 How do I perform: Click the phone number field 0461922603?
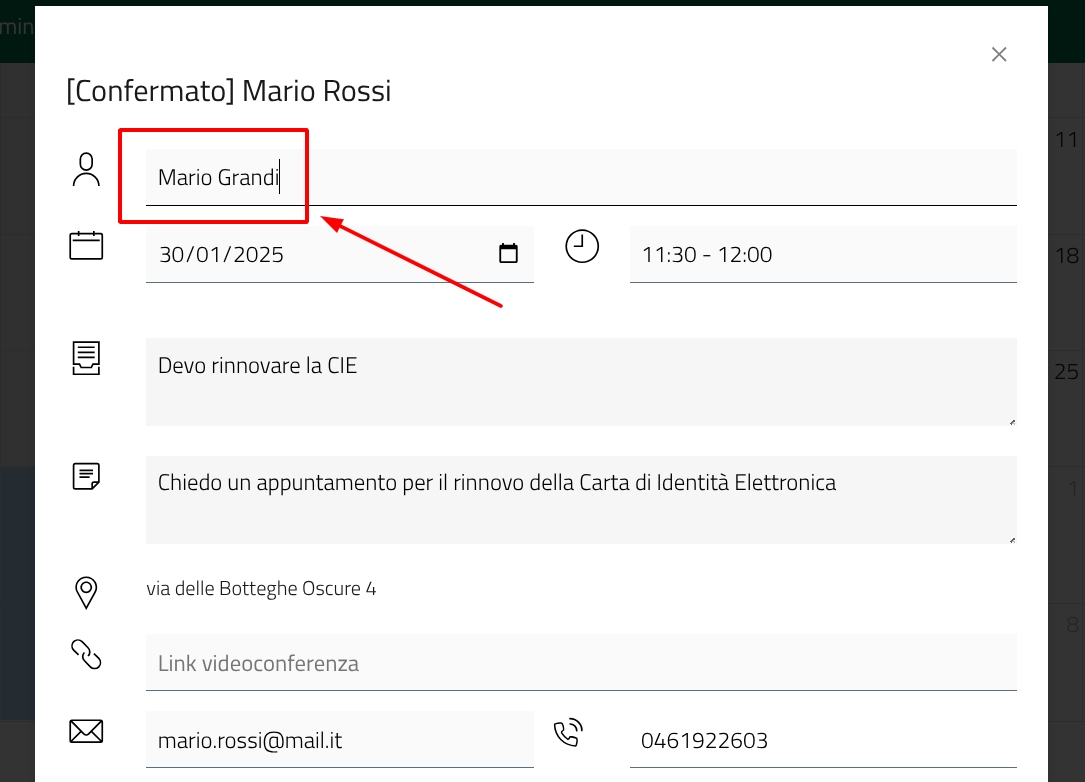pos(822,740)
